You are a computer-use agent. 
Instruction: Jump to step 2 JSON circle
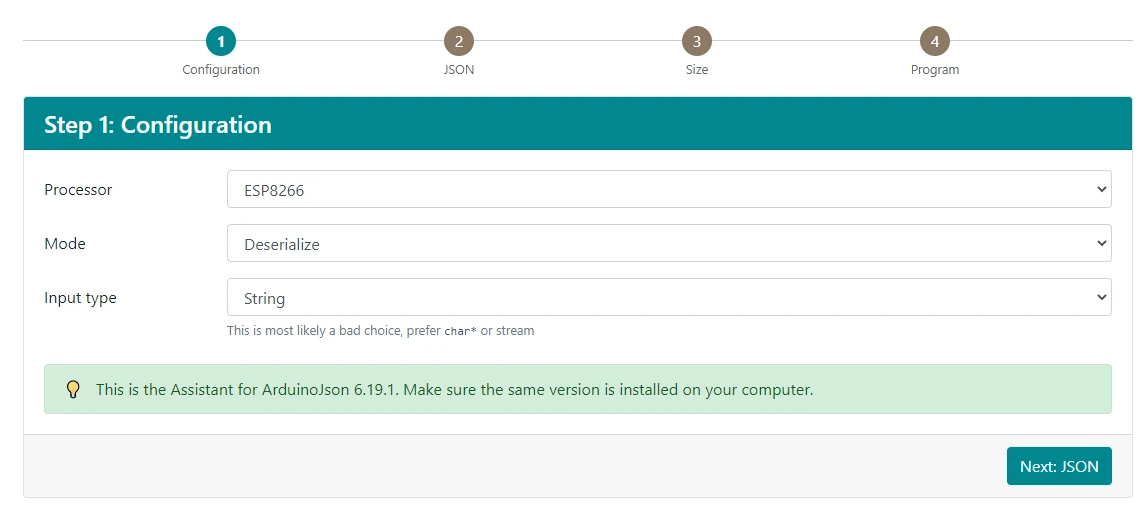(459, 42)
